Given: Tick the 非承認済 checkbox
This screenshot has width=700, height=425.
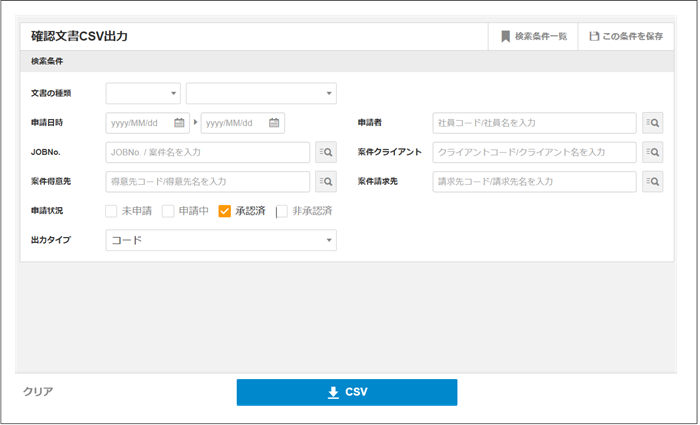Looking at the screenshot, I should pos(282,211).
